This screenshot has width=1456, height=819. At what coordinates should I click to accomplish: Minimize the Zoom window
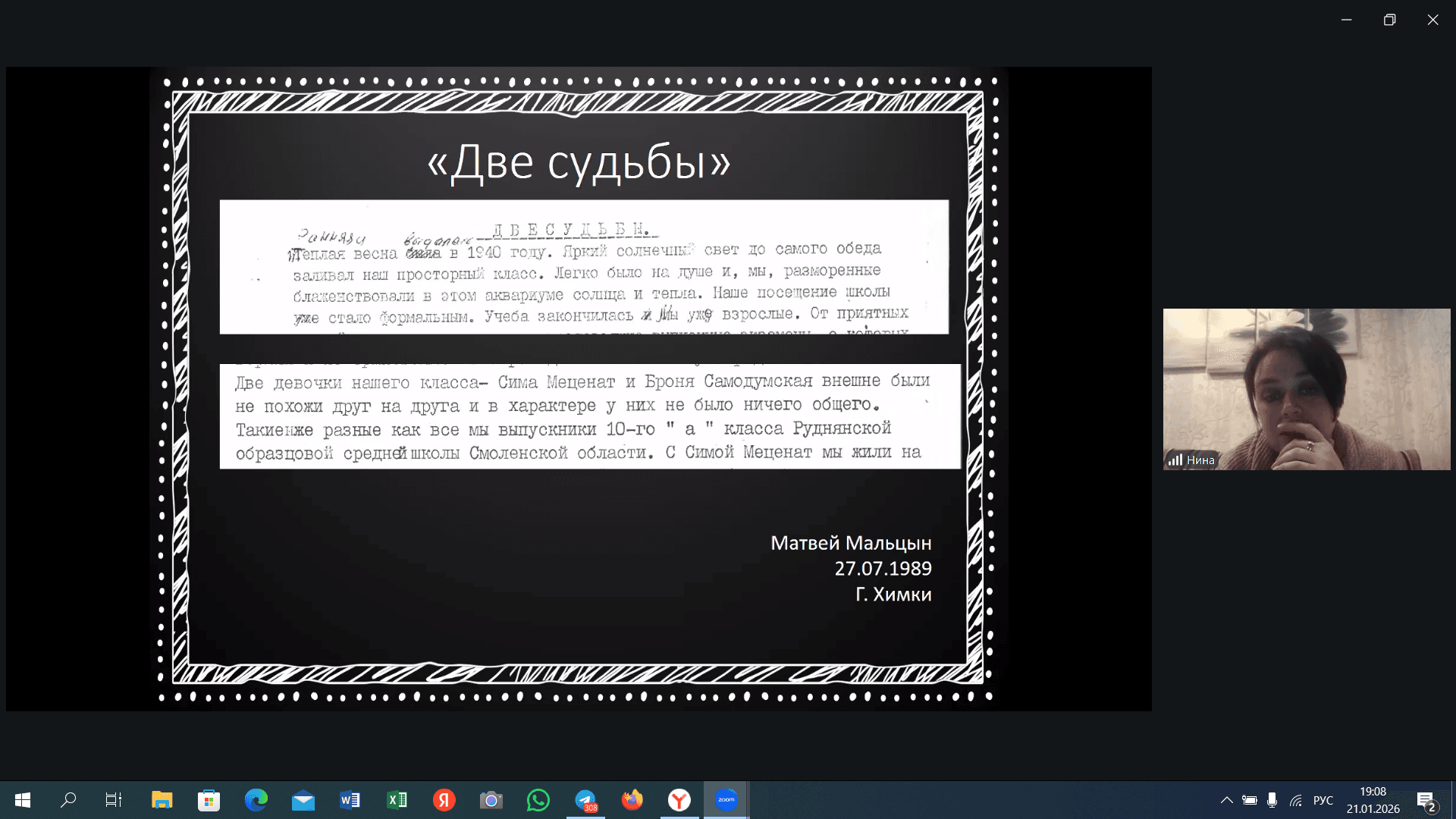pos(1347,20)
